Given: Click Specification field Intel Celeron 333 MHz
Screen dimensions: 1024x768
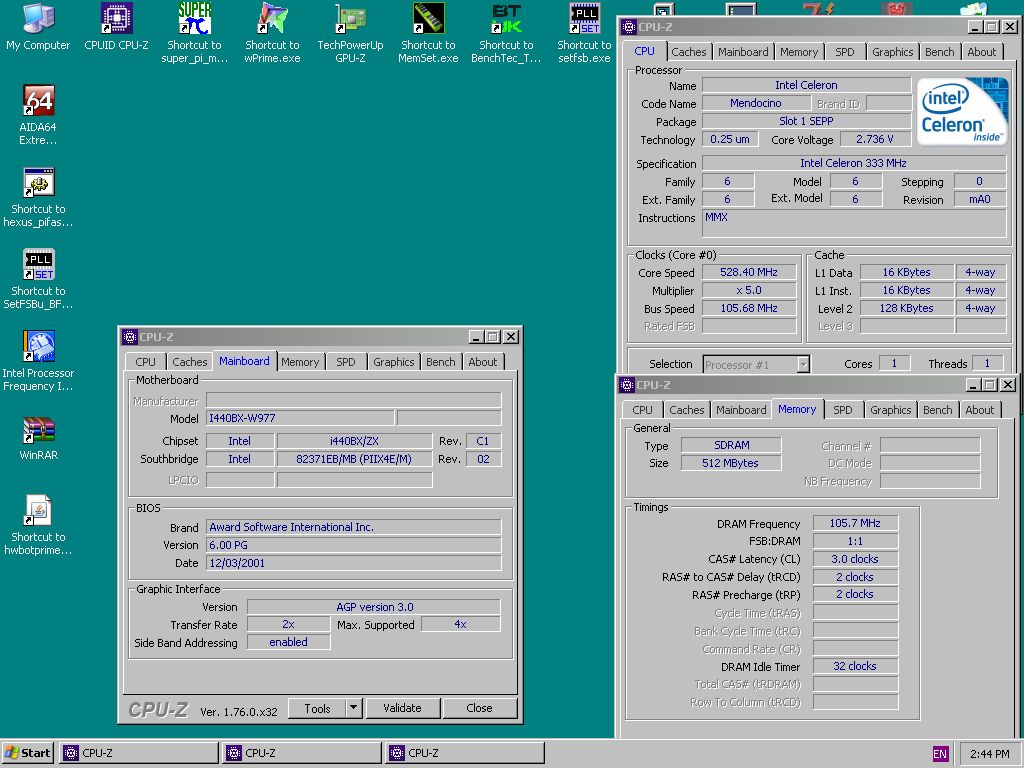Looking at the screenshot, I should (853, 163).
